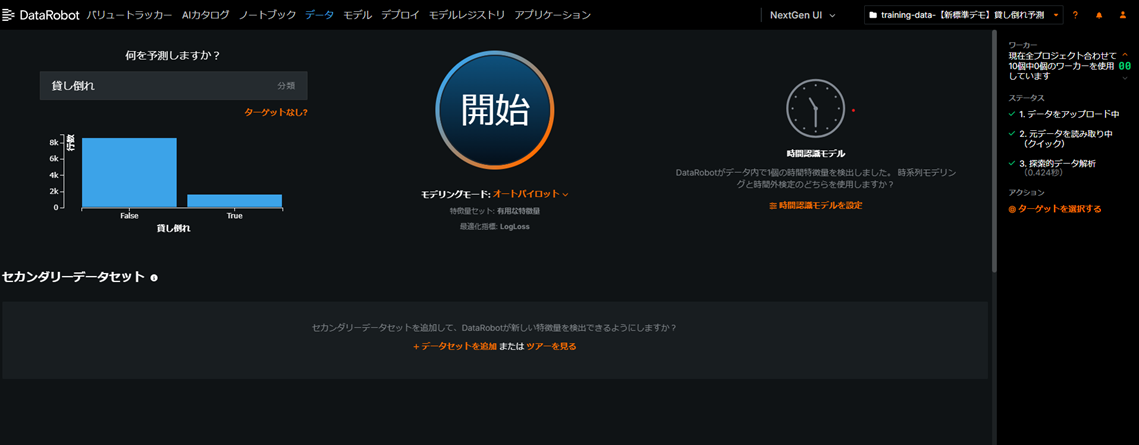Viewport: 1139px width, 445px height.
Task: Click the ターゲットを選択する action link
Action: [1059, 209]
